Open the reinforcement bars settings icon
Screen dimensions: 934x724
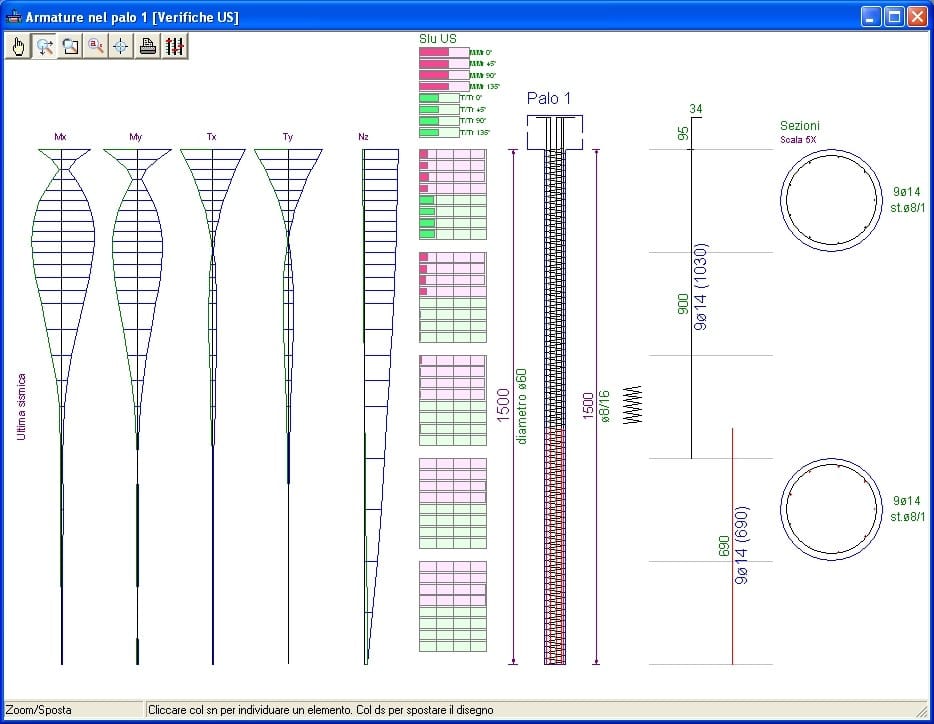175,46
